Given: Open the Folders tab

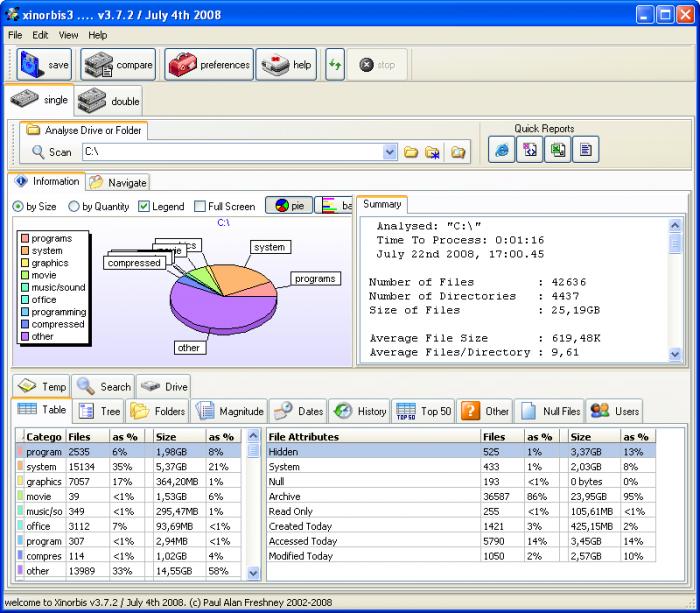Looking at the screenshot, I should point(158,411).
